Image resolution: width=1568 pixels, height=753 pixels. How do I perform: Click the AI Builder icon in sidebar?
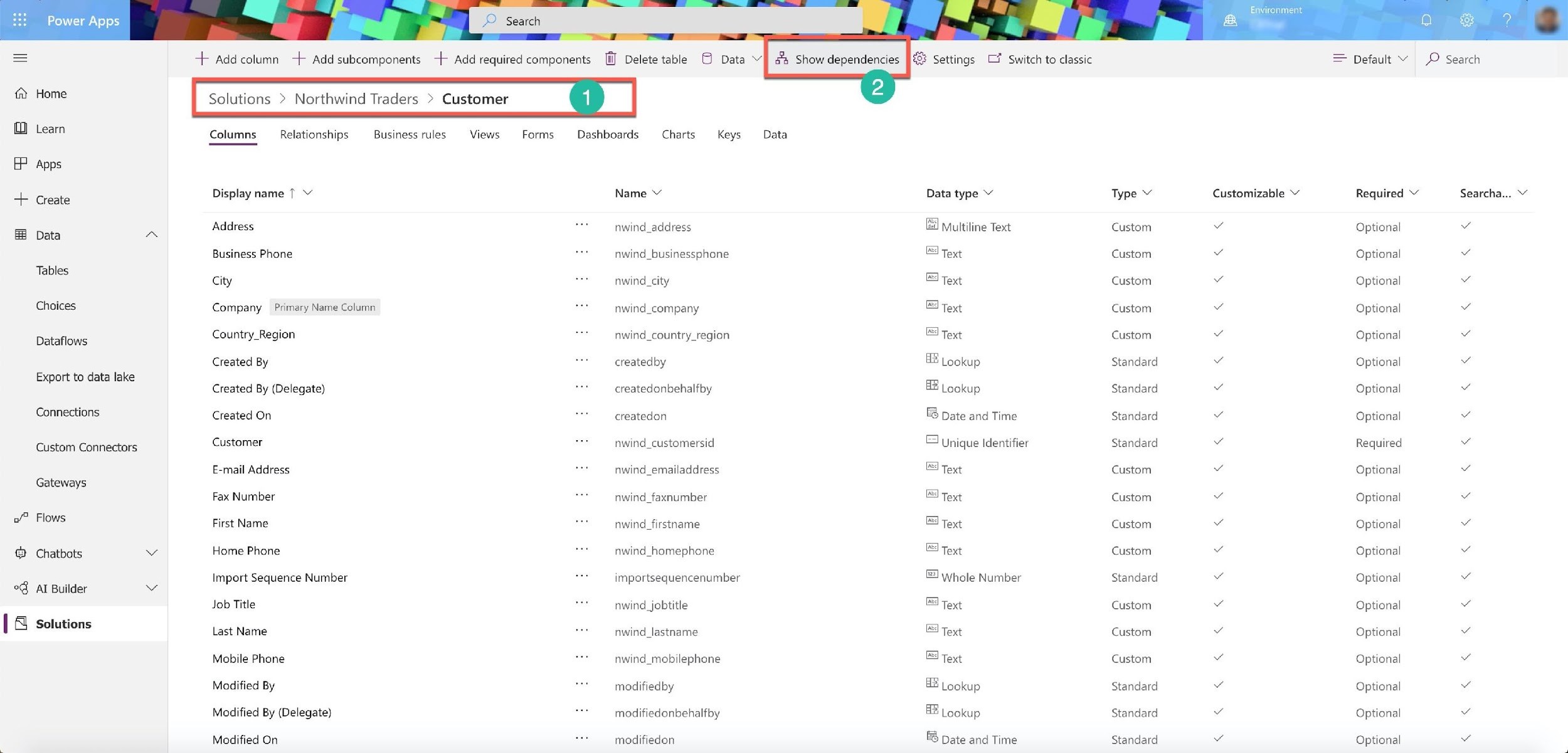pos(21,588)
